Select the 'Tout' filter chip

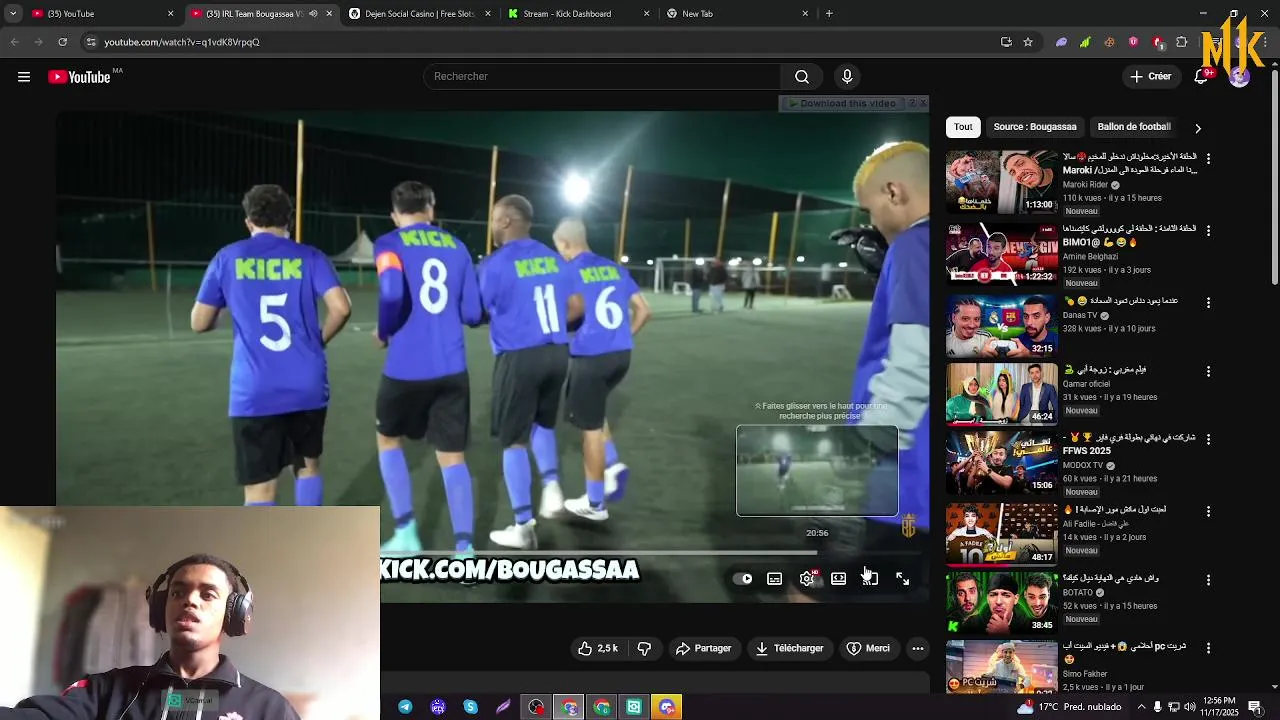pos(963,127)
